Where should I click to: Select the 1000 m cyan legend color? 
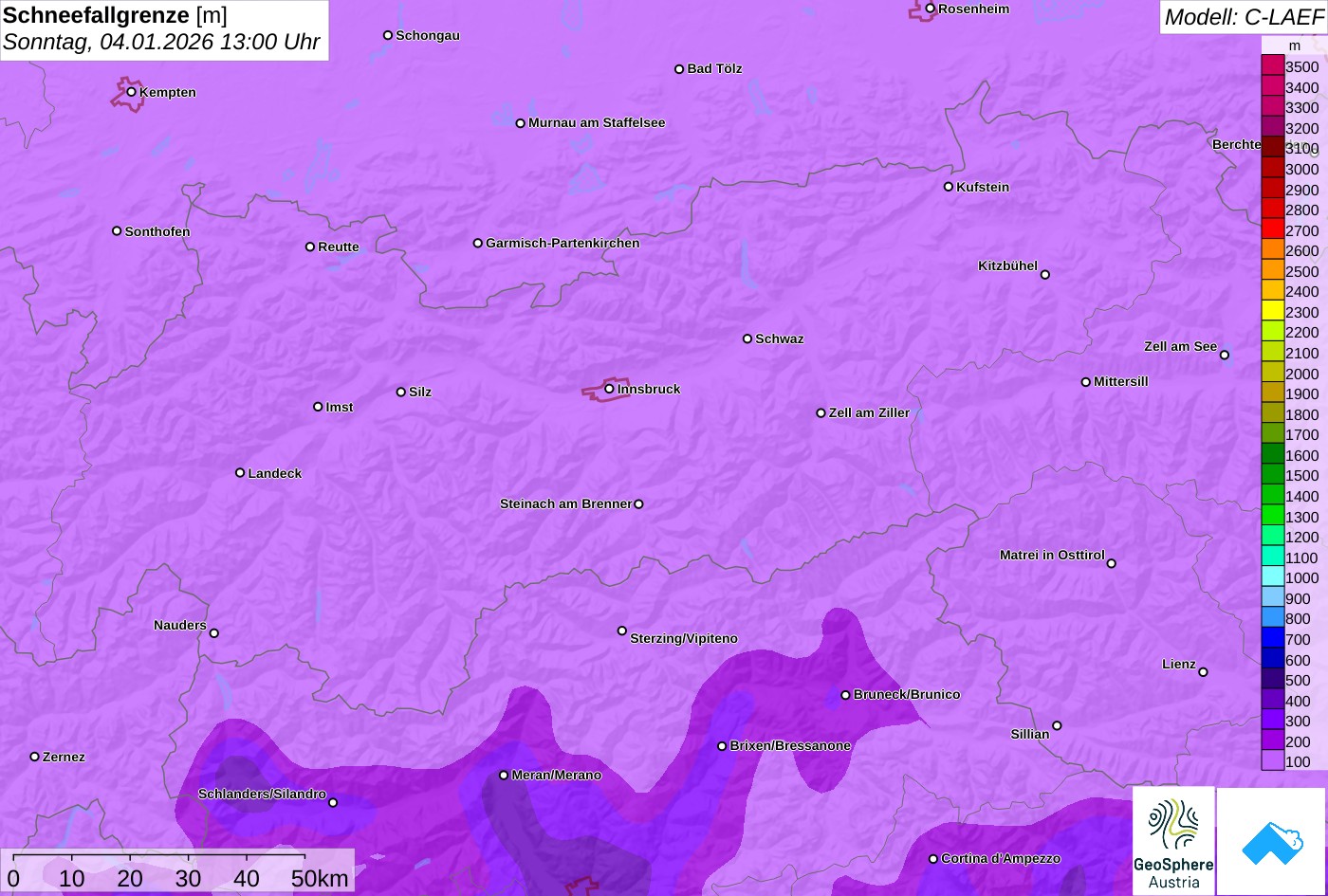[1272, 576]
